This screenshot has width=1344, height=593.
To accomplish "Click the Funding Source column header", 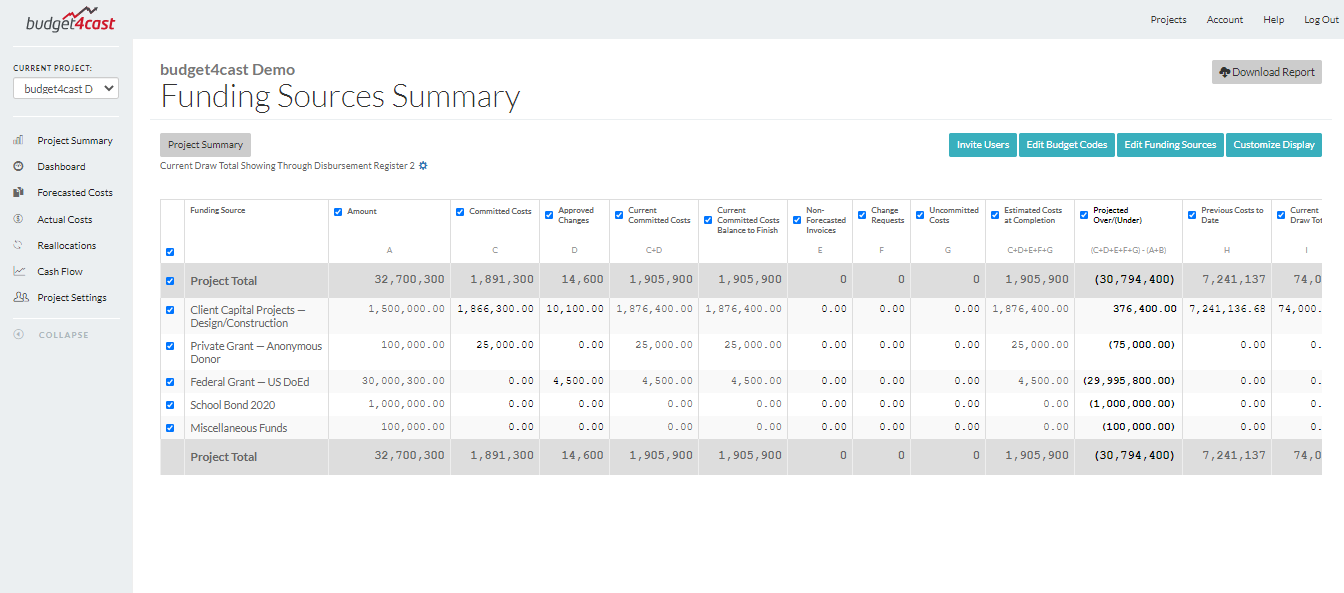I will click(218, 211).
